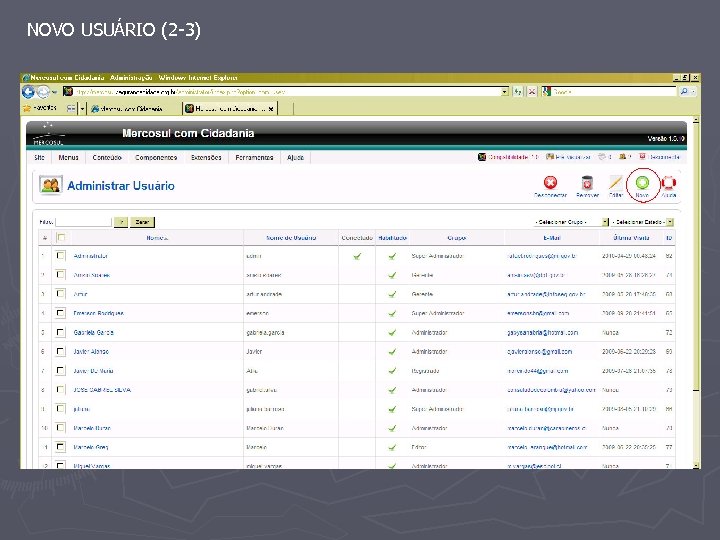Open the quick tabs list dropdown arrow
Viewport: 720px width, 540px height.
82,108
